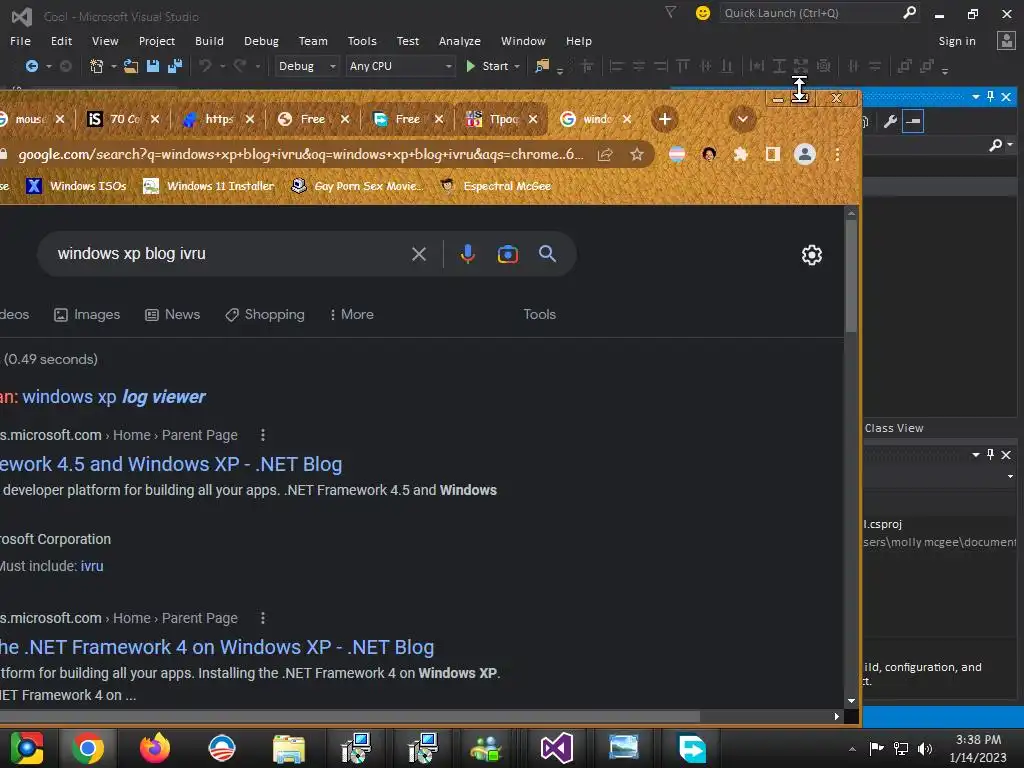Click the search icon in solution panel
Screen dimensions: 1024x768
(x=995, y=145)
